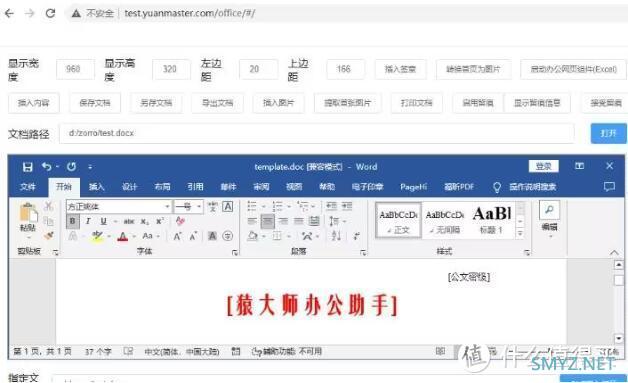Click the bullets list icon

pos(252,206)
